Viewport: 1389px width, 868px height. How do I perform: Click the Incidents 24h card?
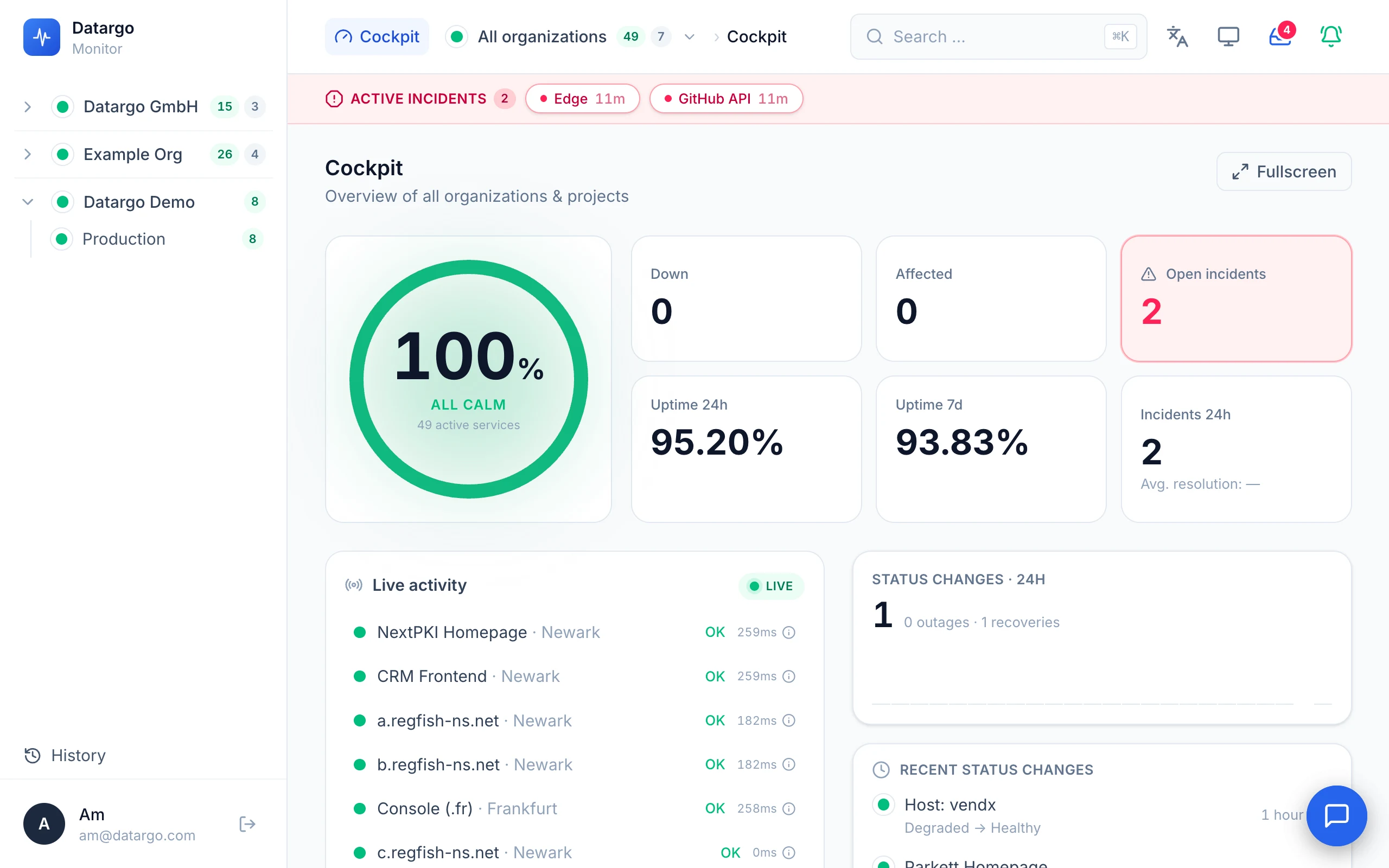coord(1237,449)
